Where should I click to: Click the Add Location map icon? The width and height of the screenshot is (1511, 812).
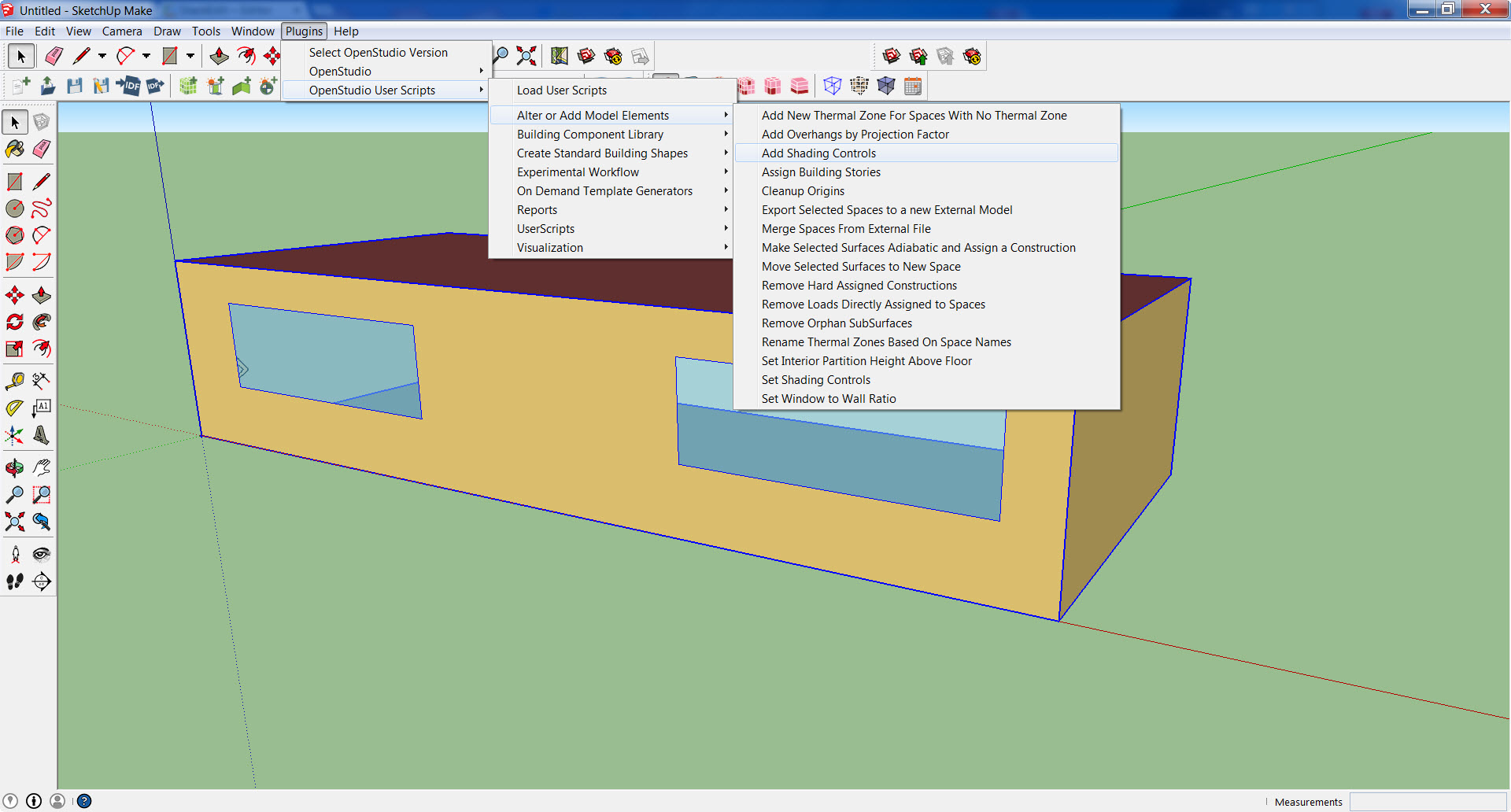click(560, 56)
